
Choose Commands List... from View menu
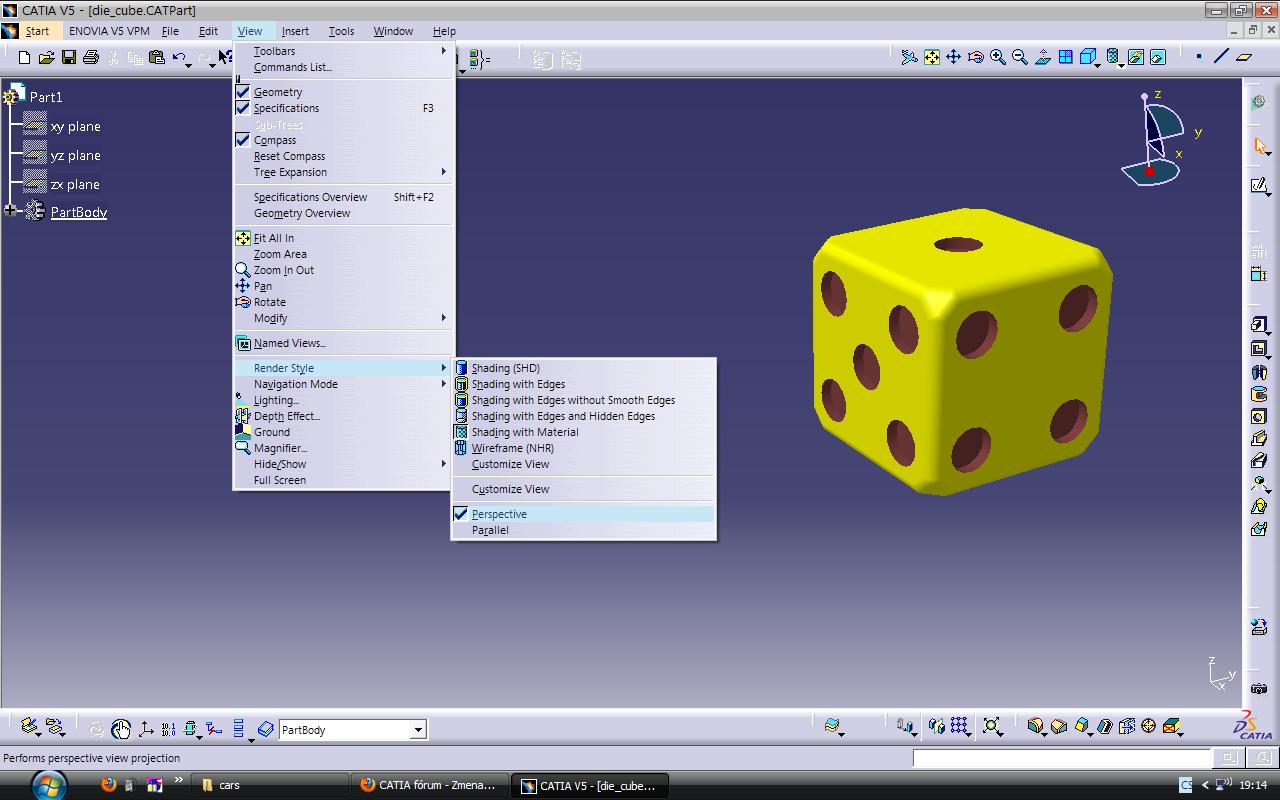pos(344,67)
